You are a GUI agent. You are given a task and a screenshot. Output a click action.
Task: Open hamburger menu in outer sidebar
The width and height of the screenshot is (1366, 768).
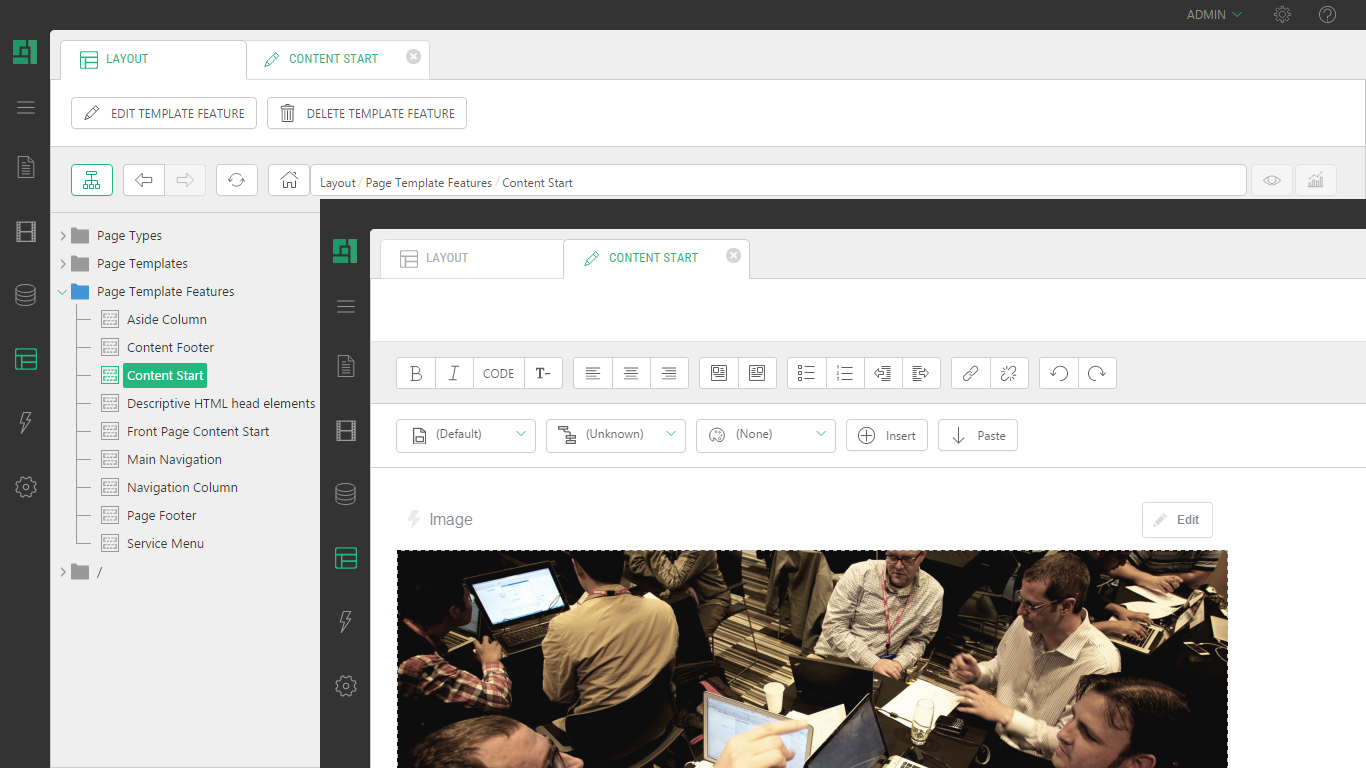pyautogui.click(x=26, y=108)
